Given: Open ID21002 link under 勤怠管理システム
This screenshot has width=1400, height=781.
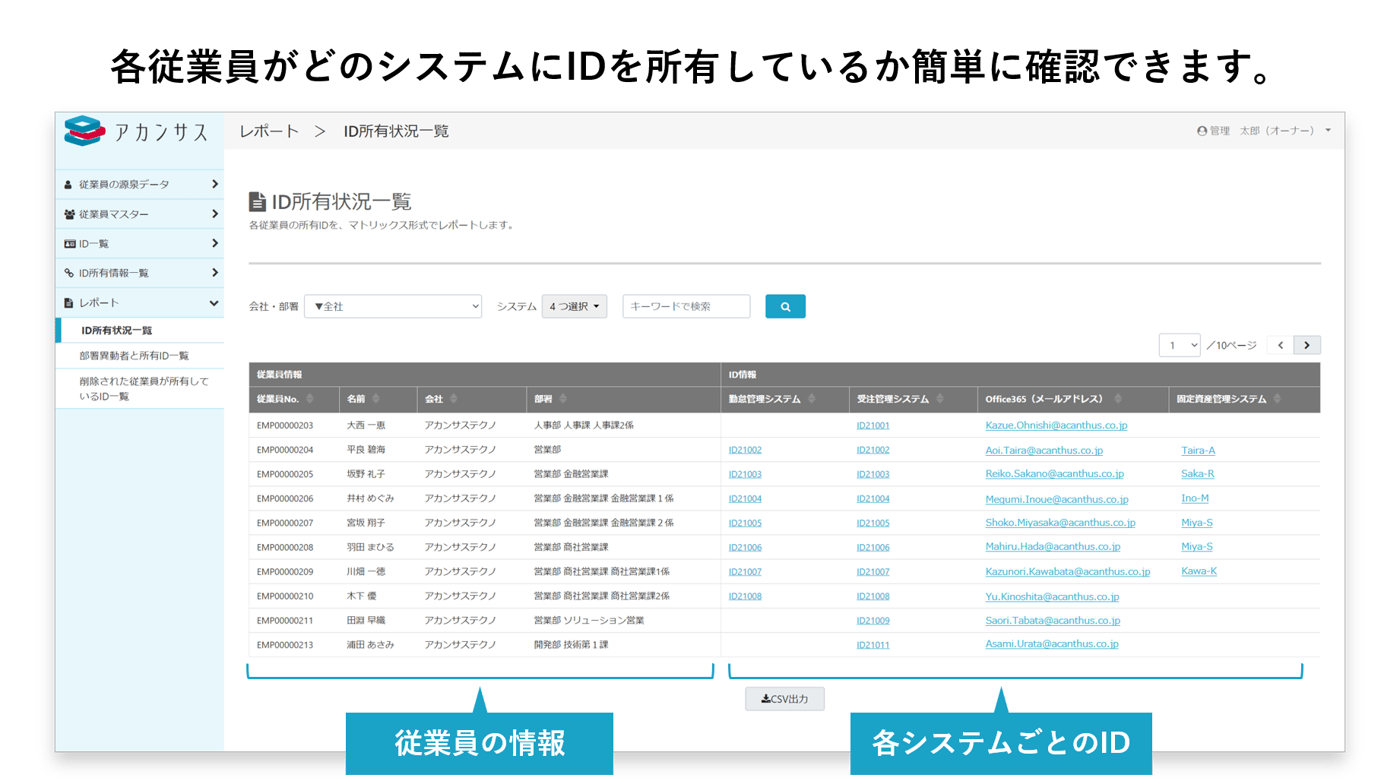Looking at the screenshot, I should click(745, 450).
